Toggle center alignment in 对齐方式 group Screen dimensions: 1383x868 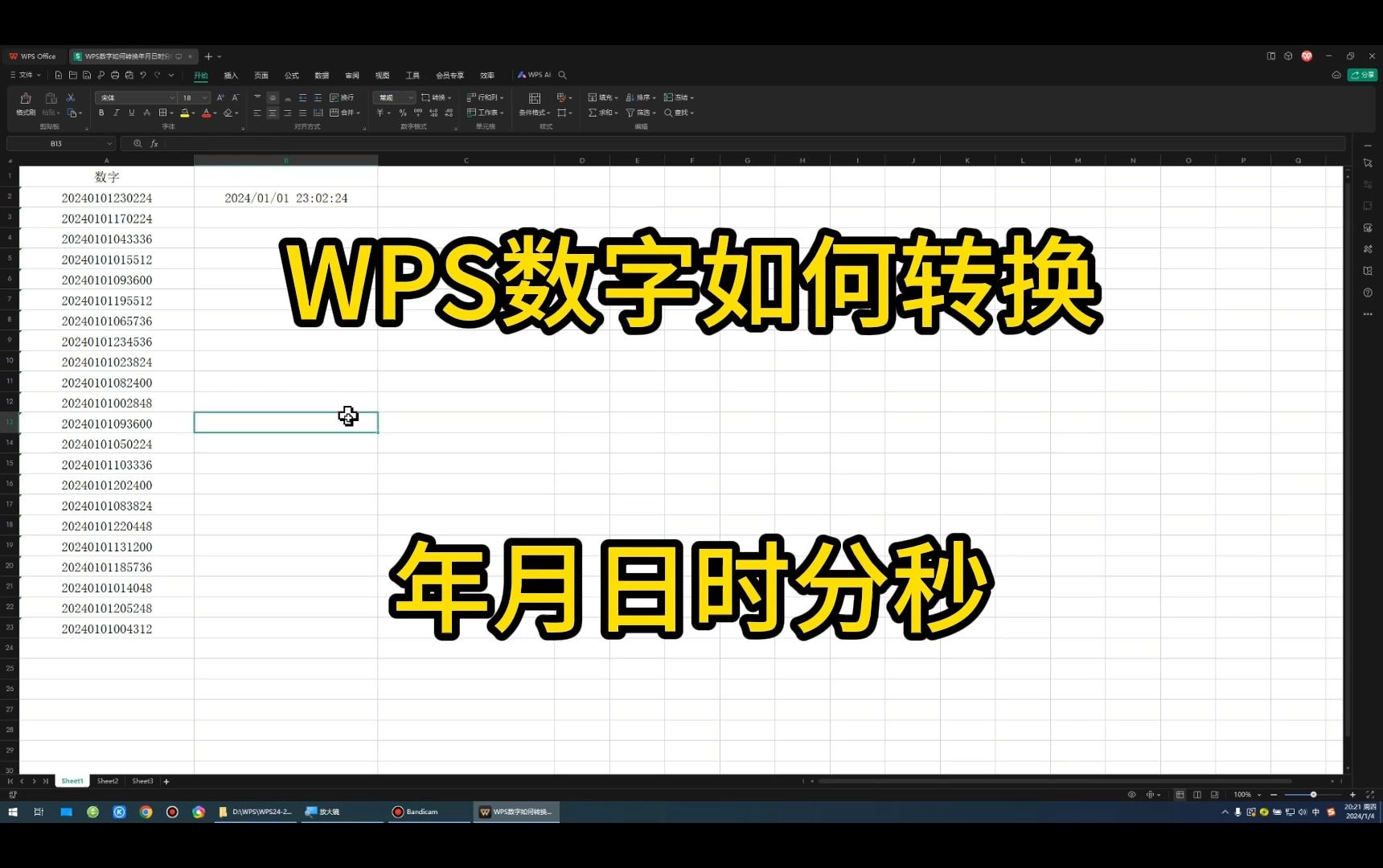(x=272, y=113)
